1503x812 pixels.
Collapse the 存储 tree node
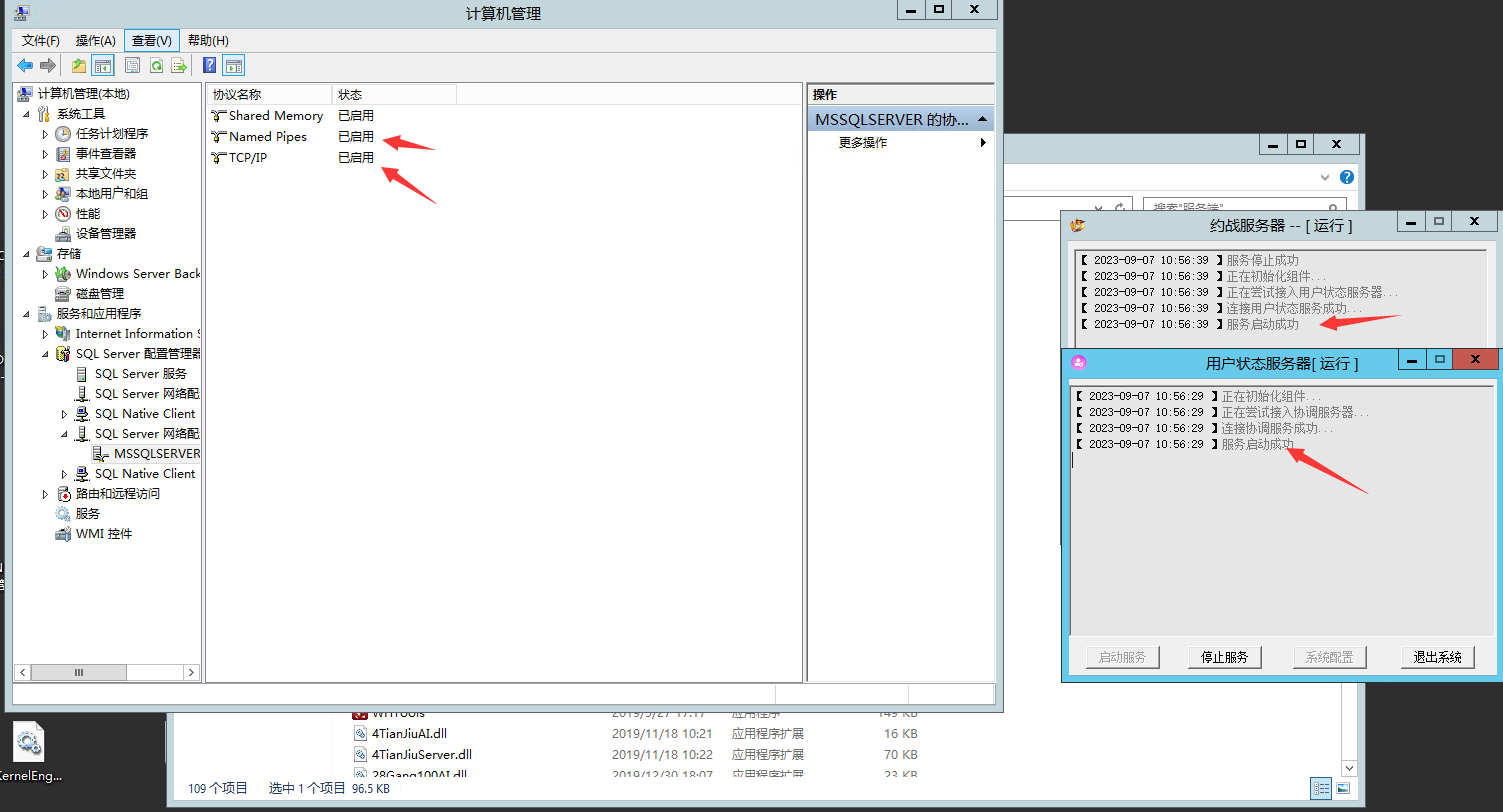point(26,254)
